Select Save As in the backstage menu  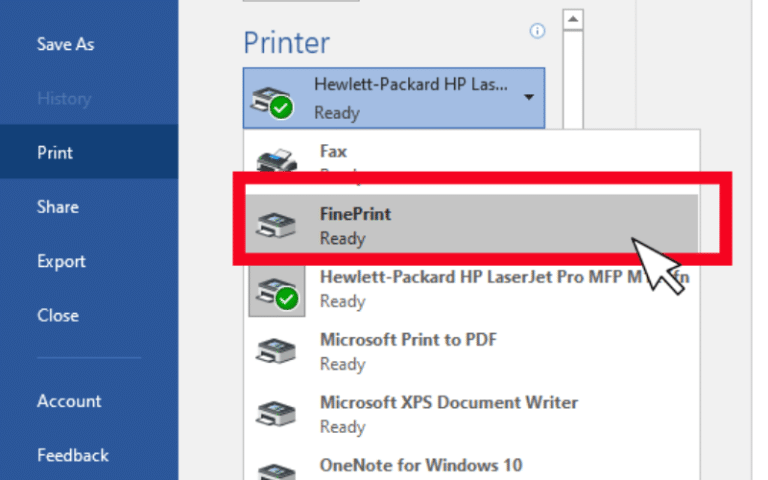(66, 44)
